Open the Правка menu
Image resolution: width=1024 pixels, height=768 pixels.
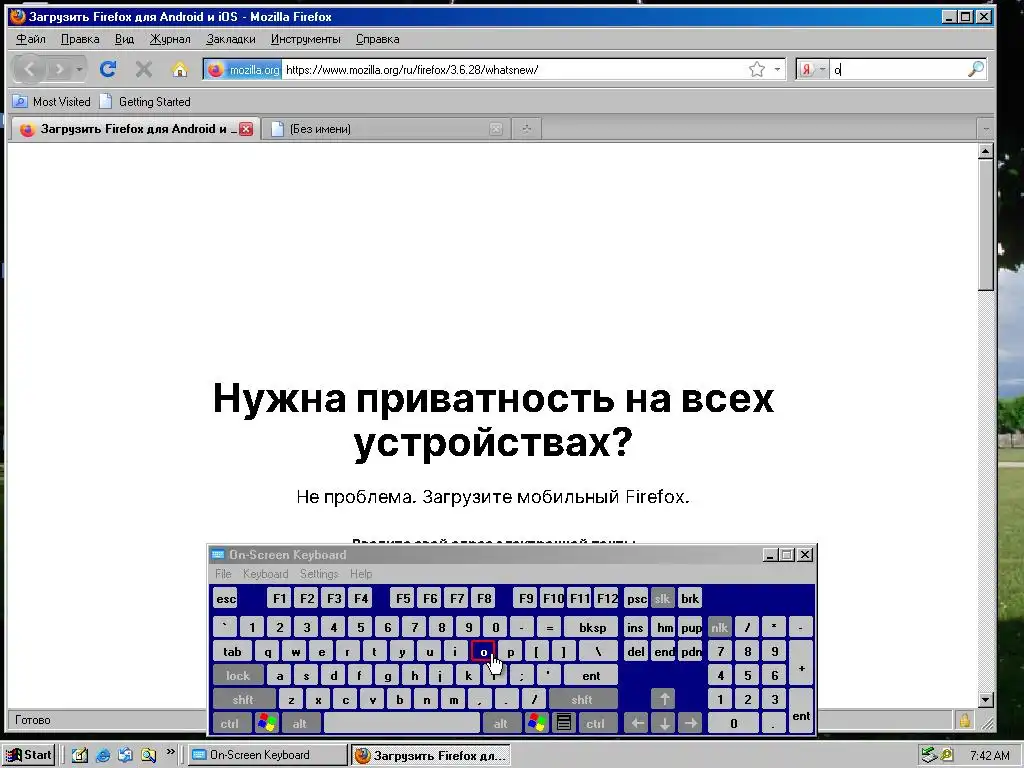pyautogui.click(x=80, y=39)
